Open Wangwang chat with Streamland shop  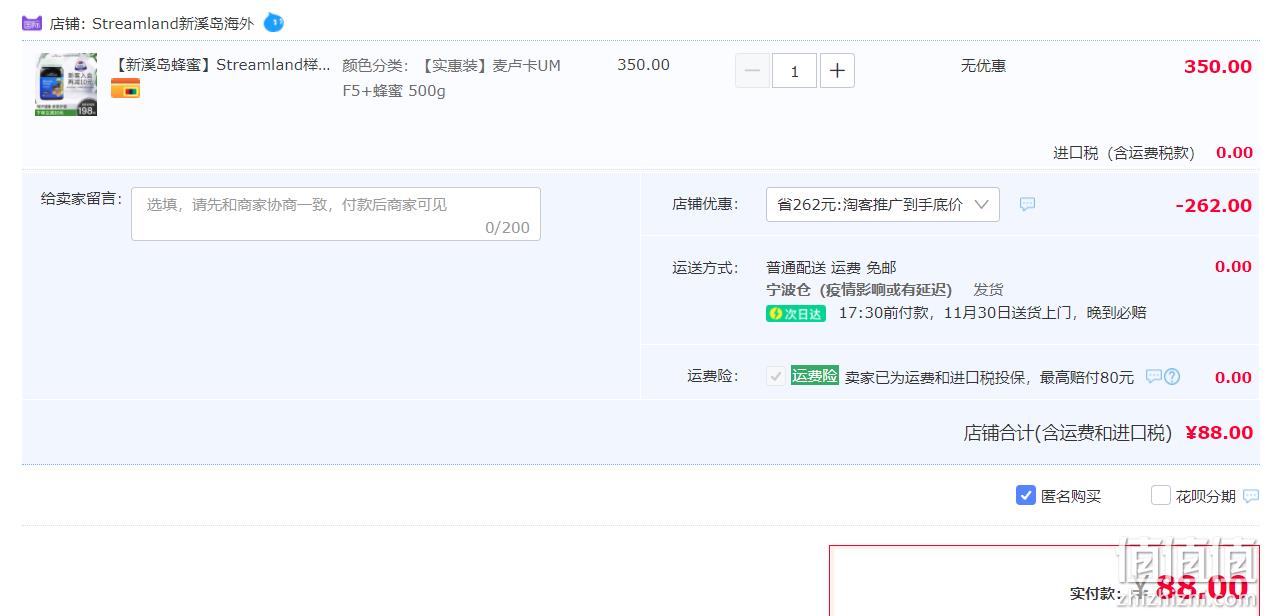pos(273,22)
